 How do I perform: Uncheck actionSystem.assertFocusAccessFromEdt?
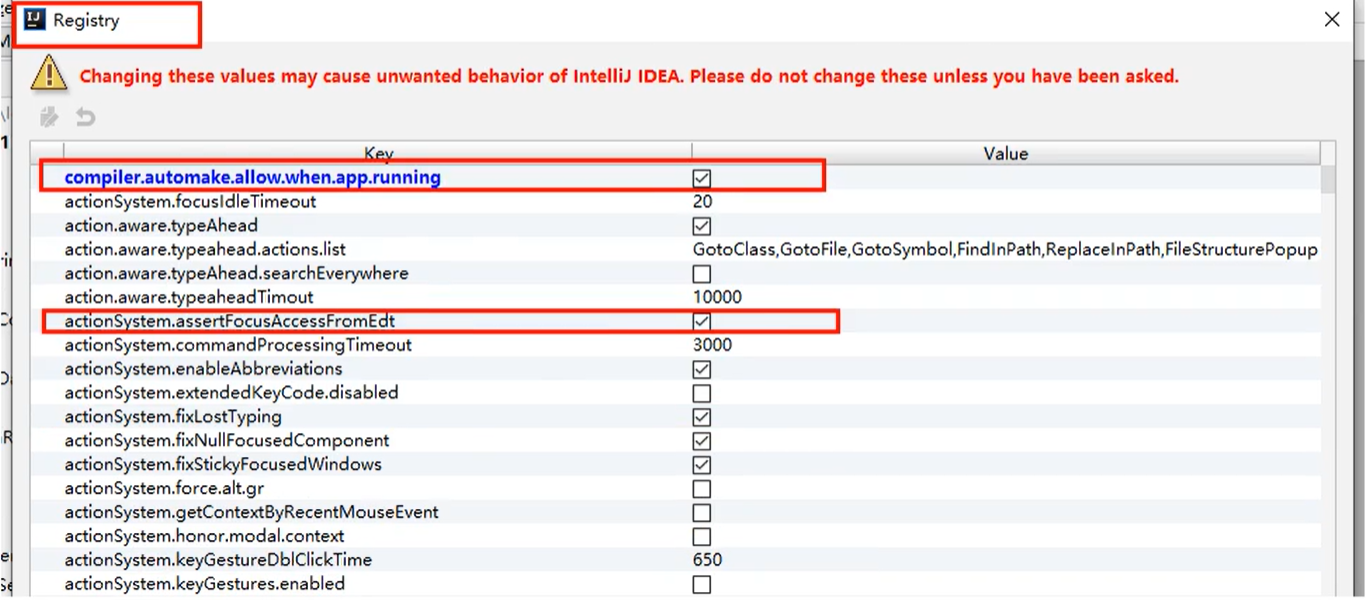tap(701, 321)
